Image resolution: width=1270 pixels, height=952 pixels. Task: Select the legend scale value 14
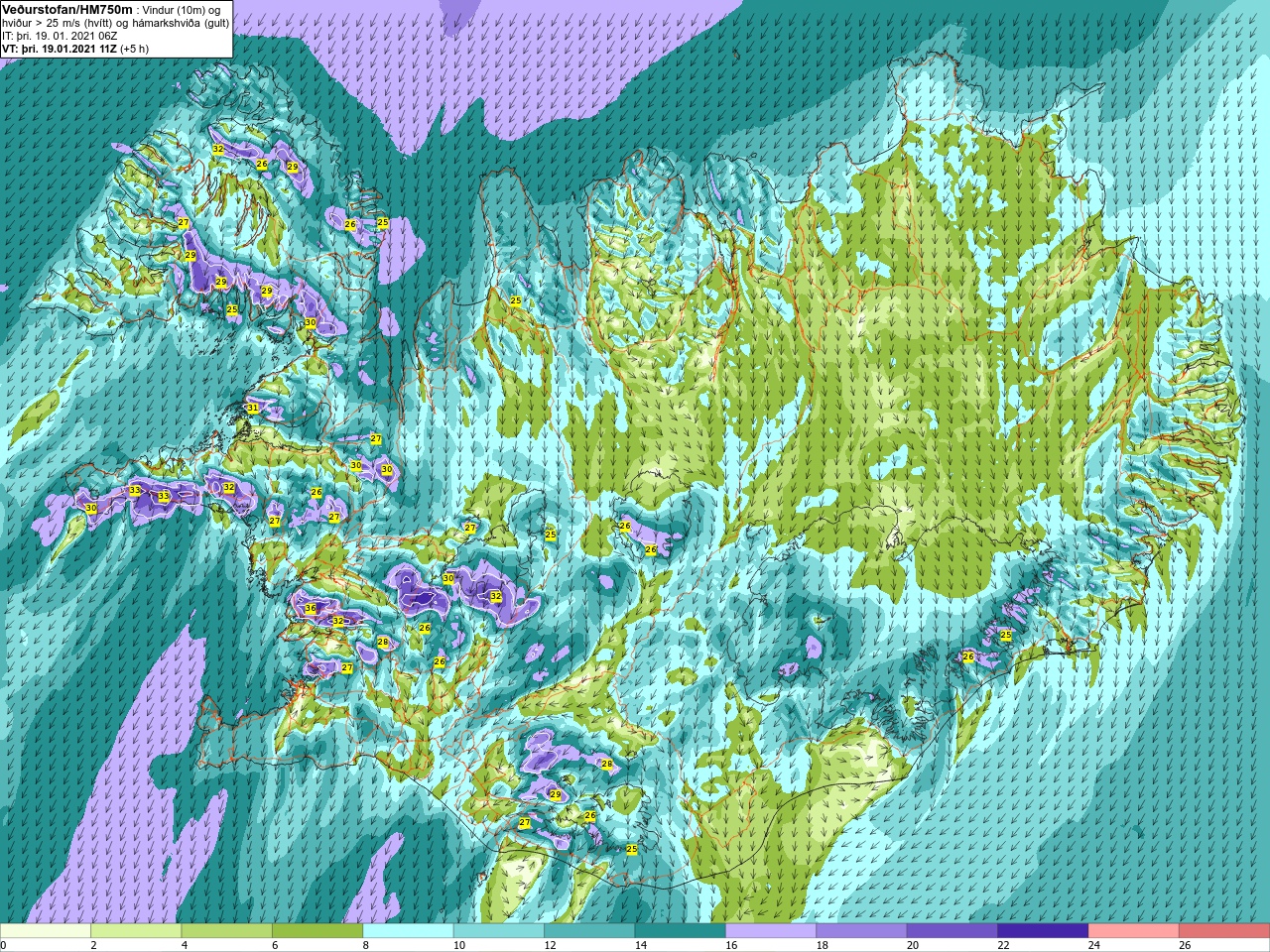(641, 946)
